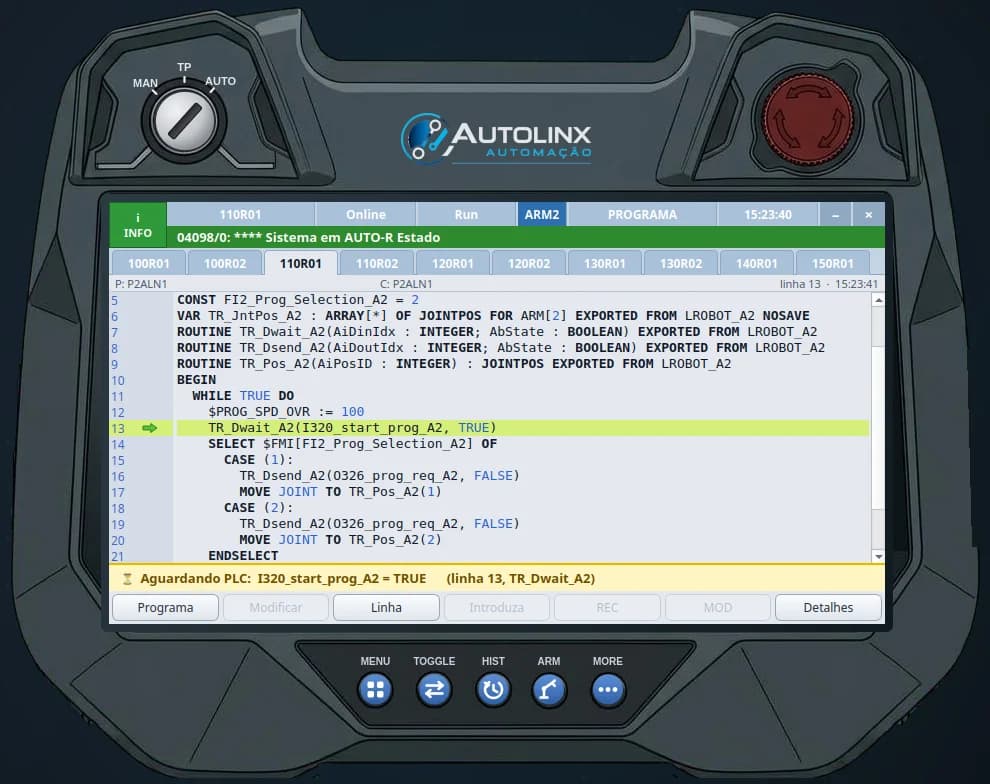Switch to the 100R02 tab
Screen dimensions: 990x784
click(x=225, y=263)
